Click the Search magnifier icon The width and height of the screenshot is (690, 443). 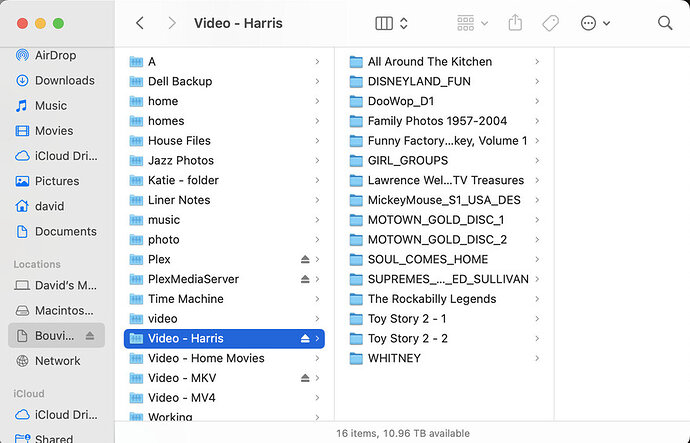tap(665, 23)
